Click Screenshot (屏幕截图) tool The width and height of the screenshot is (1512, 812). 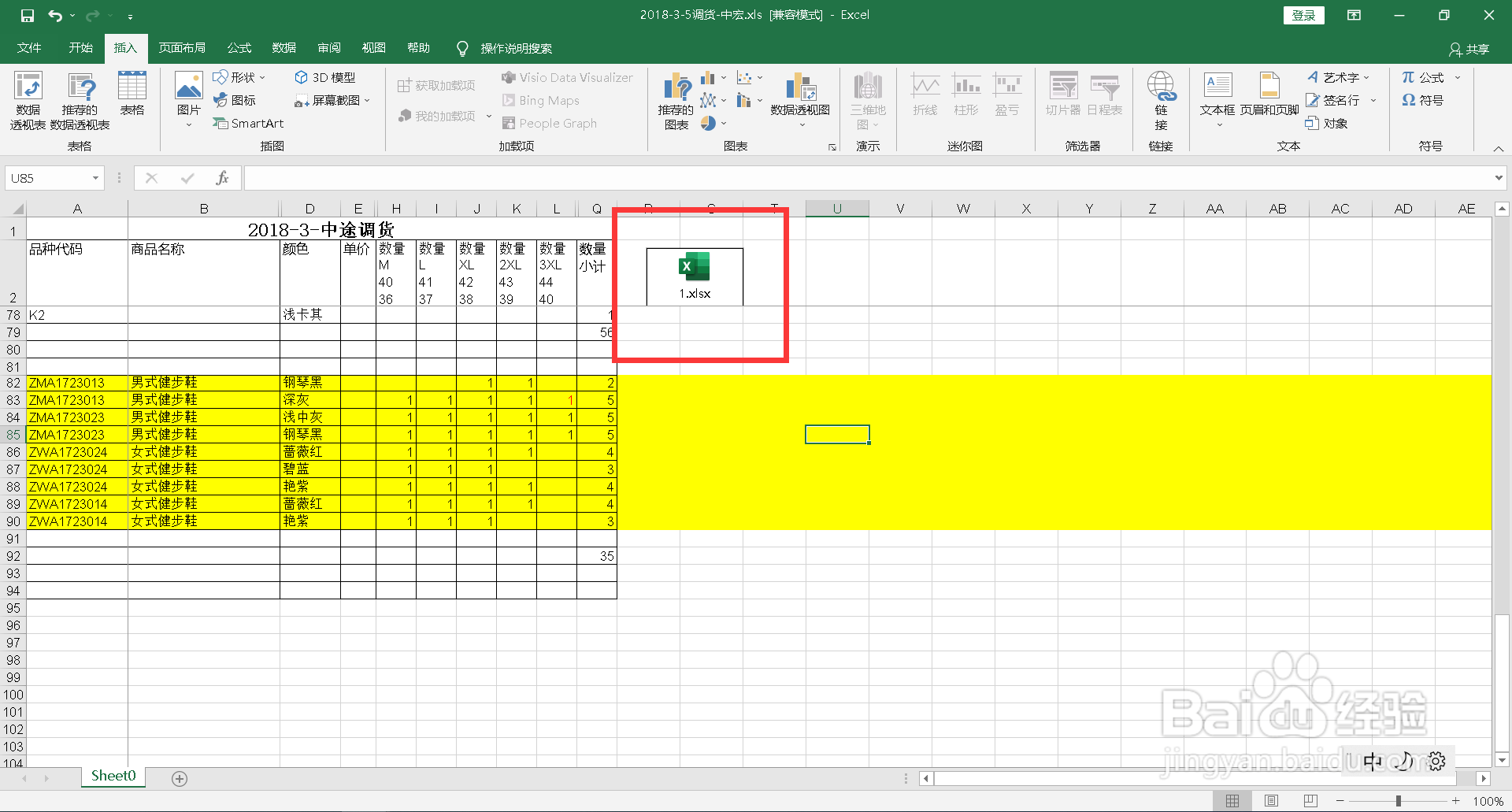click(x=332, y=100)
